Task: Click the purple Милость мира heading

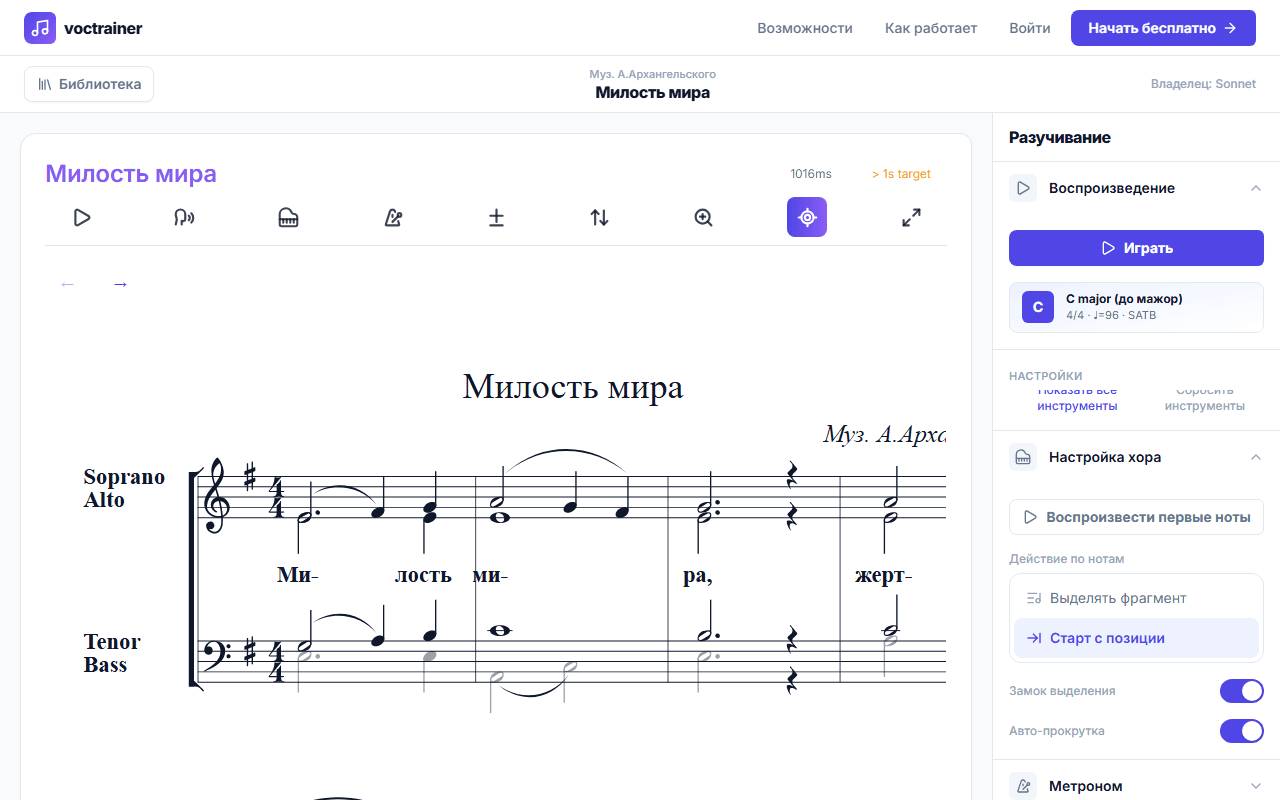Action: pyautogui.click(x=131, y=174)
